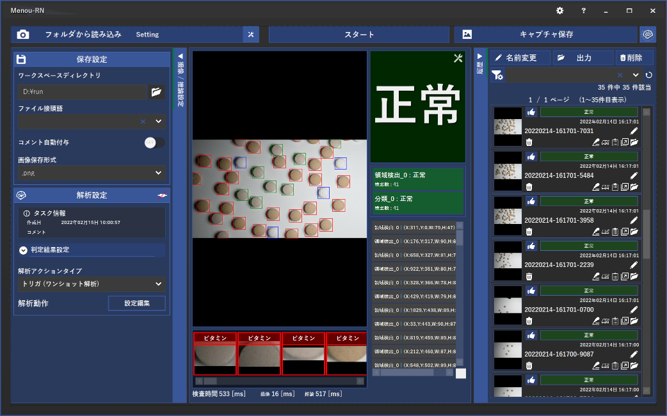Refresh the result list with the reload icon
This screenshot has width=667, height=416.
649,75
